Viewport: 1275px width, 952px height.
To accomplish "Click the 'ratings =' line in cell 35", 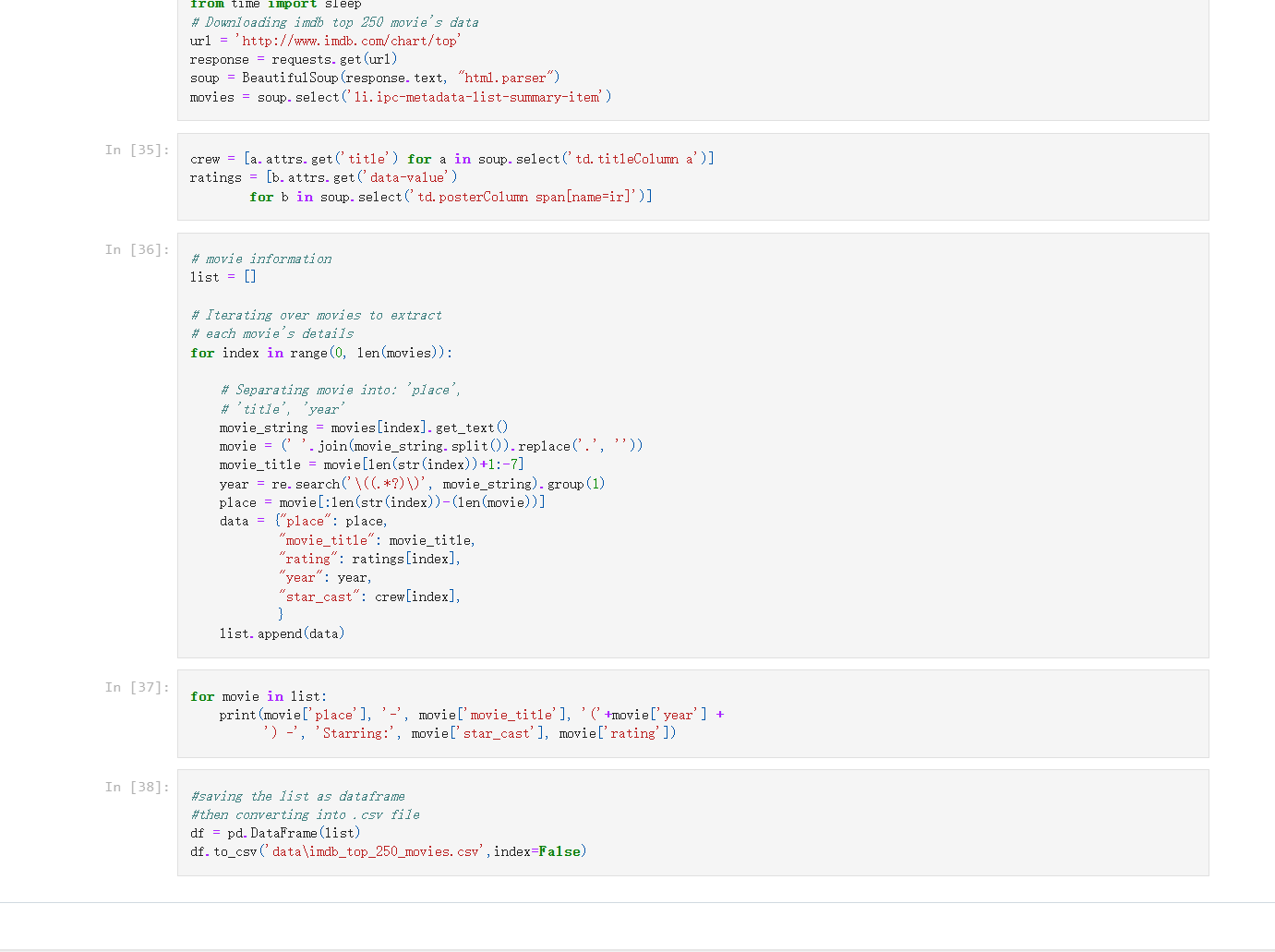I will [323, 177].
